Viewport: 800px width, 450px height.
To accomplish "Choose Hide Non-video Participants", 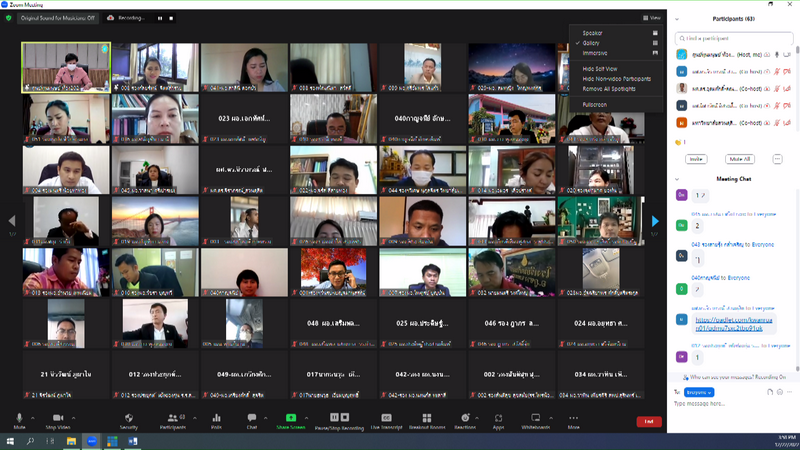I will pyautogui.click(x=616, y=79).
